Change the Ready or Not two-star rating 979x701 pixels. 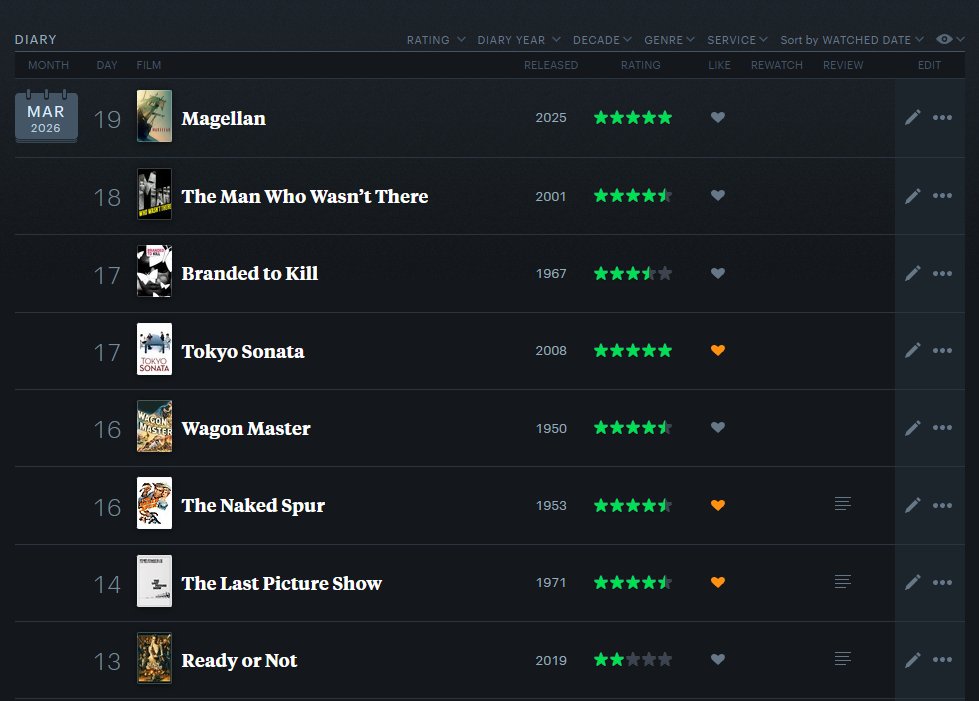pos(632,659)
